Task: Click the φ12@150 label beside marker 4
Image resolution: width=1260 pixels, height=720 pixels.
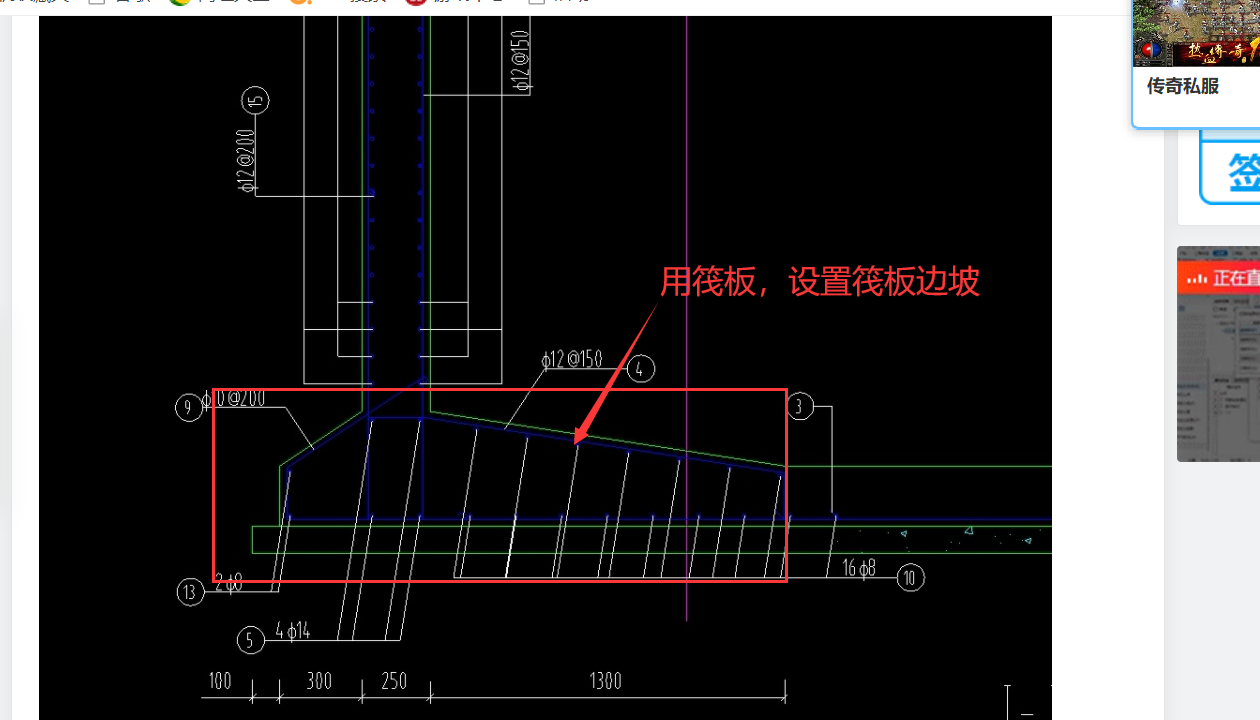Action: [572, 360]
